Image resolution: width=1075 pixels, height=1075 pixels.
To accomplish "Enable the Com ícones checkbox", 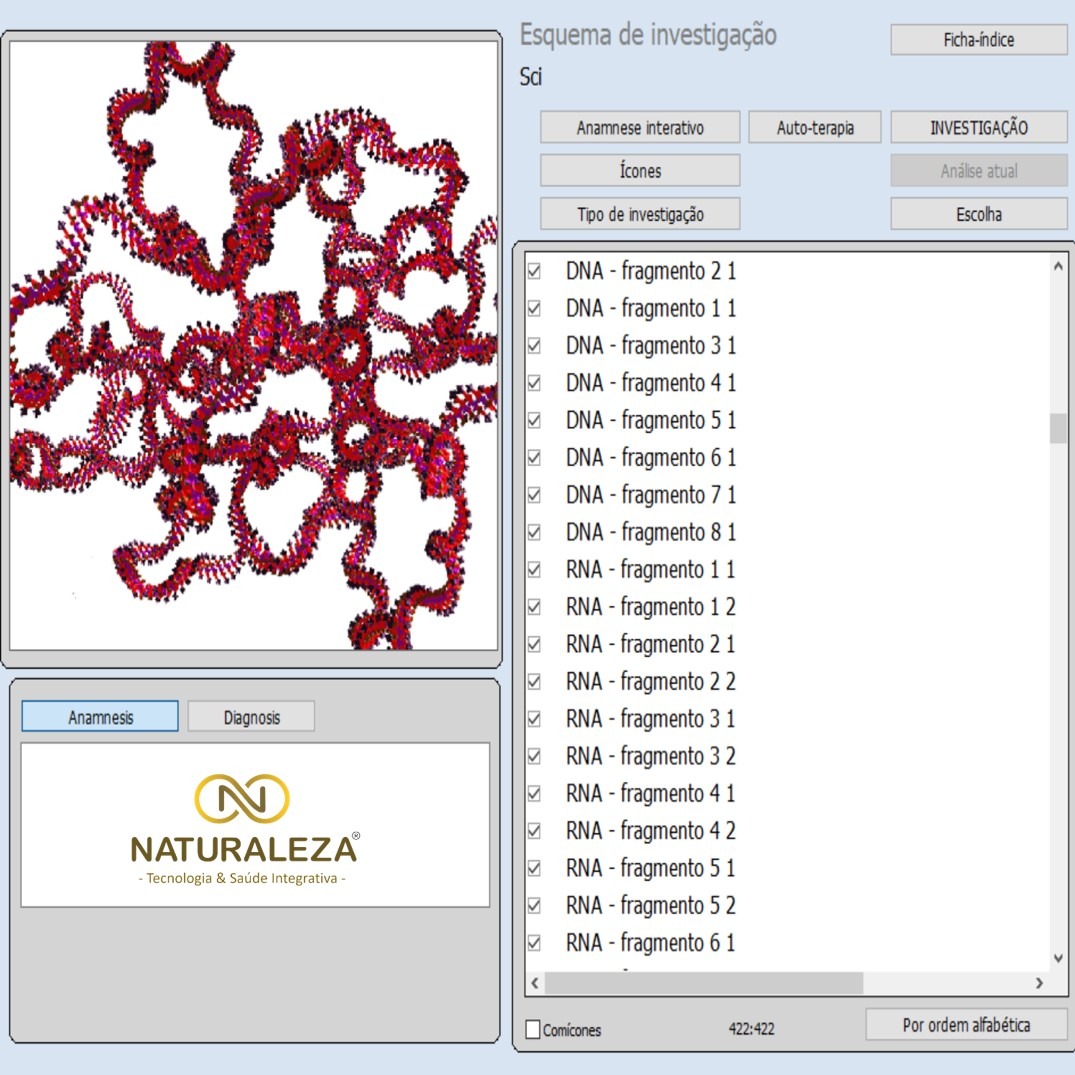I will click(x=533, y=1029).
